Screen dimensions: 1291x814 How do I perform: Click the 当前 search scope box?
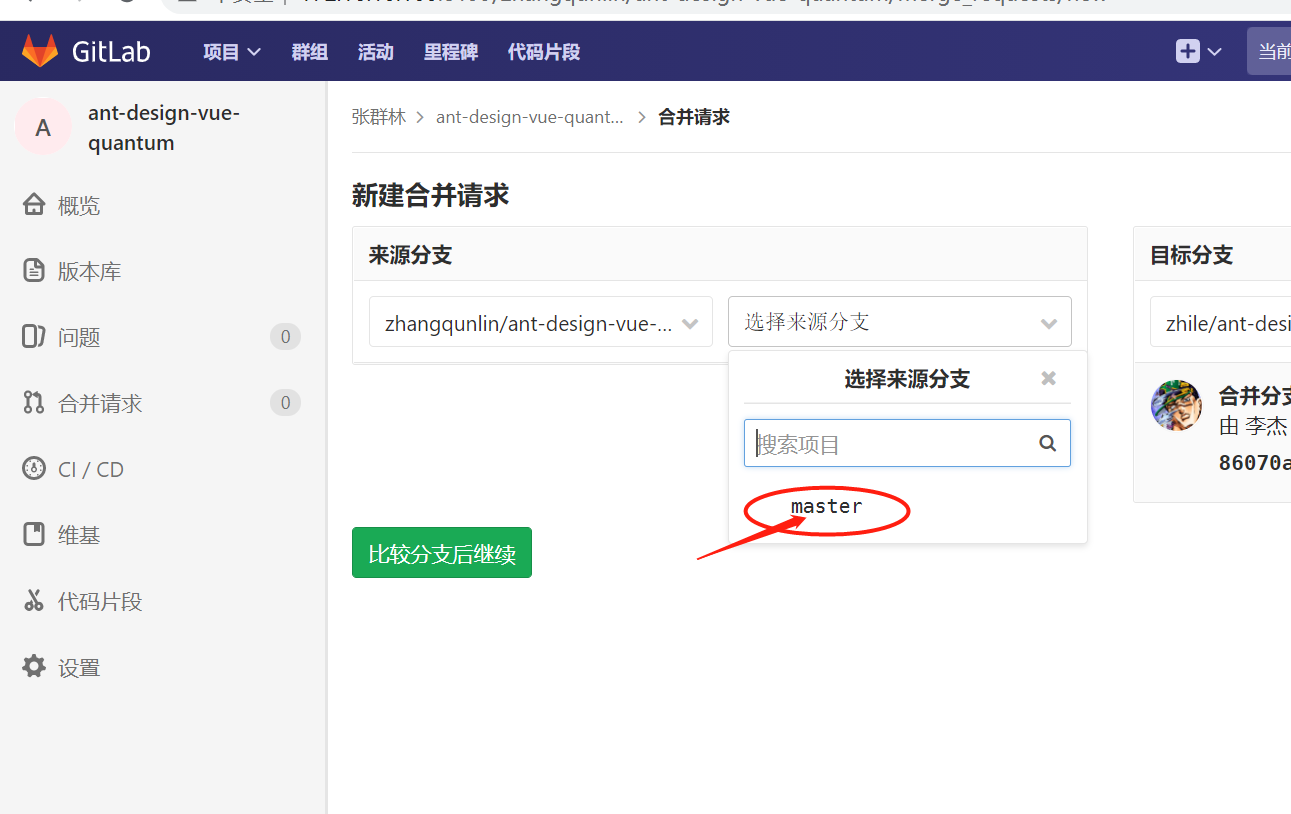click(x=1269, y=51)
